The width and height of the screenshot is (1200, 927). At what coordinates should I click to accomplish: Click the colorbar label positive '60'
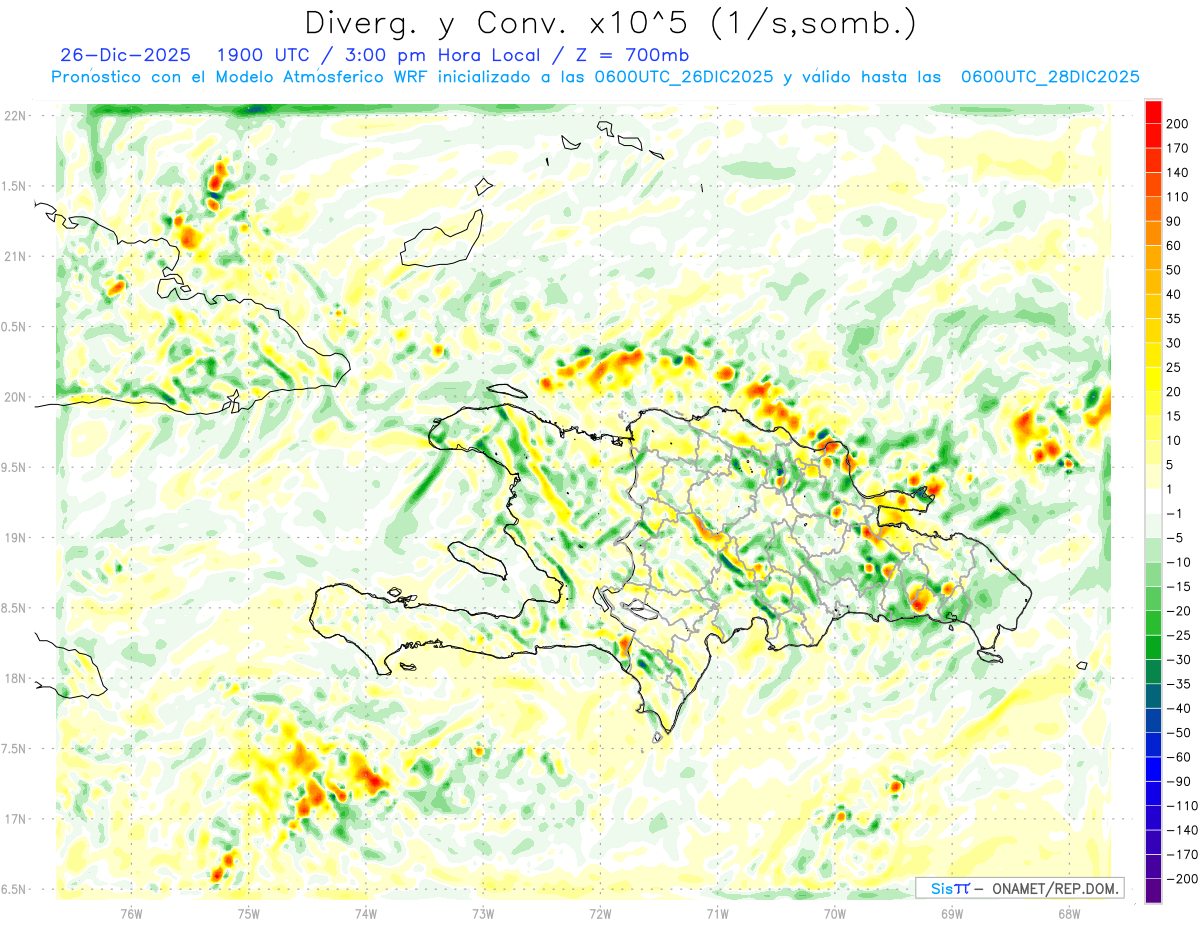point(1174,246)
